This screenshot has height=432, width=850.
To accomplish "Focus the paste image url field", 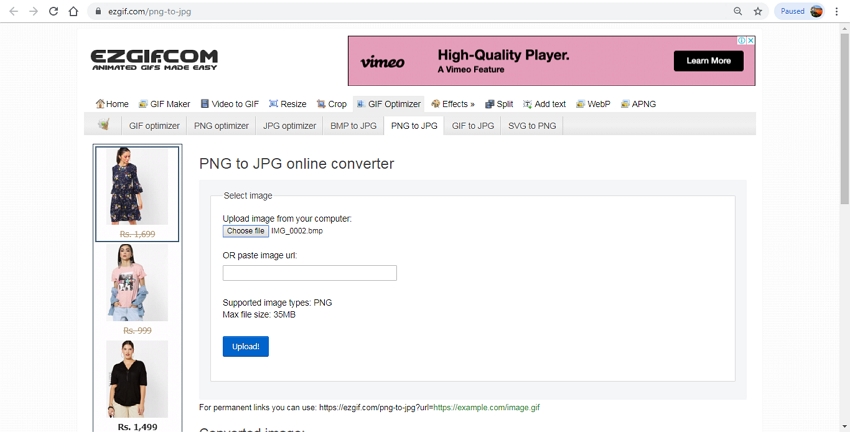I will (x=309, y=273).
